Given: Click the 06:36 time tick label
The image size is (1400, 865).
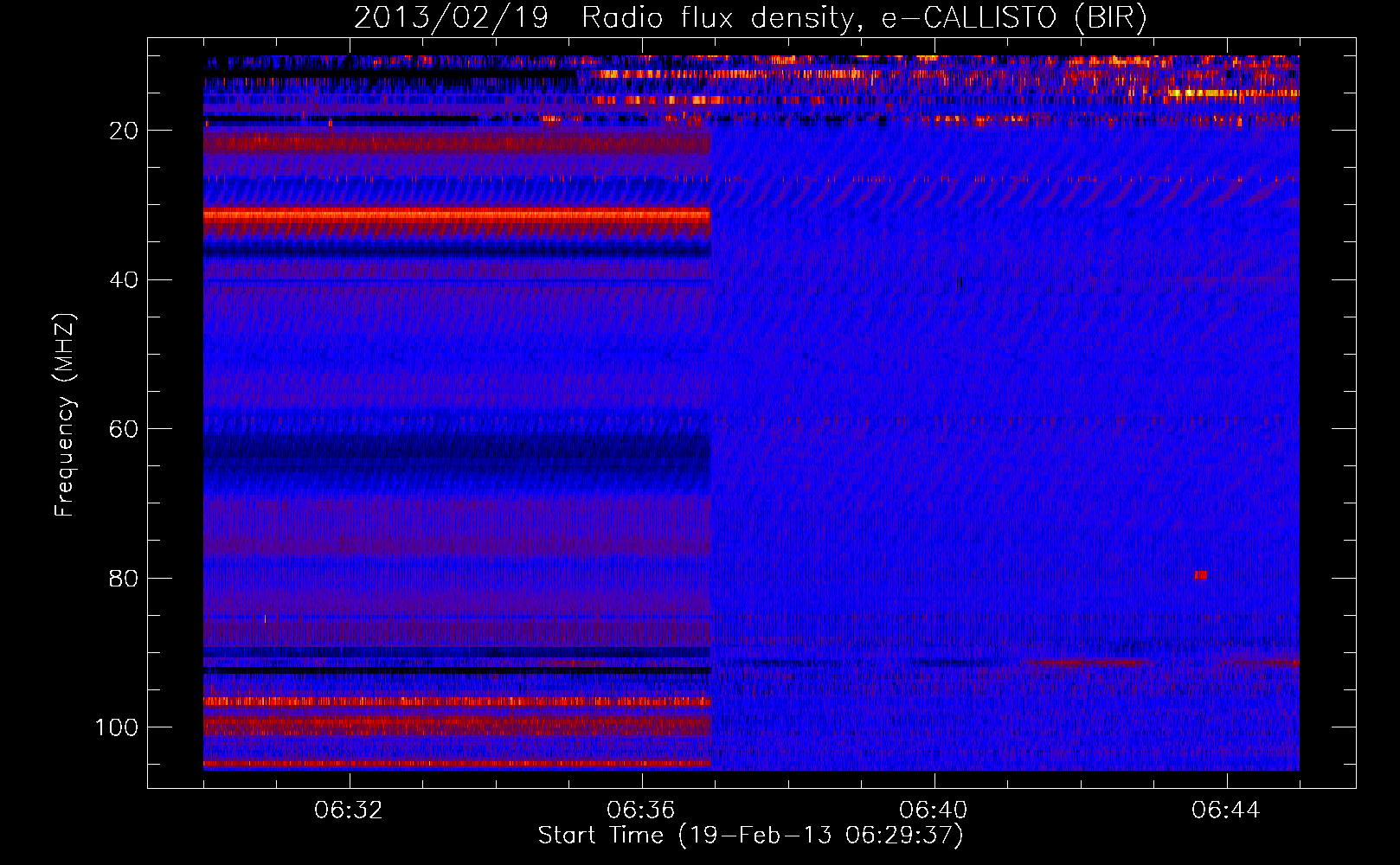Looking at the screenshot, I should 641,811.
